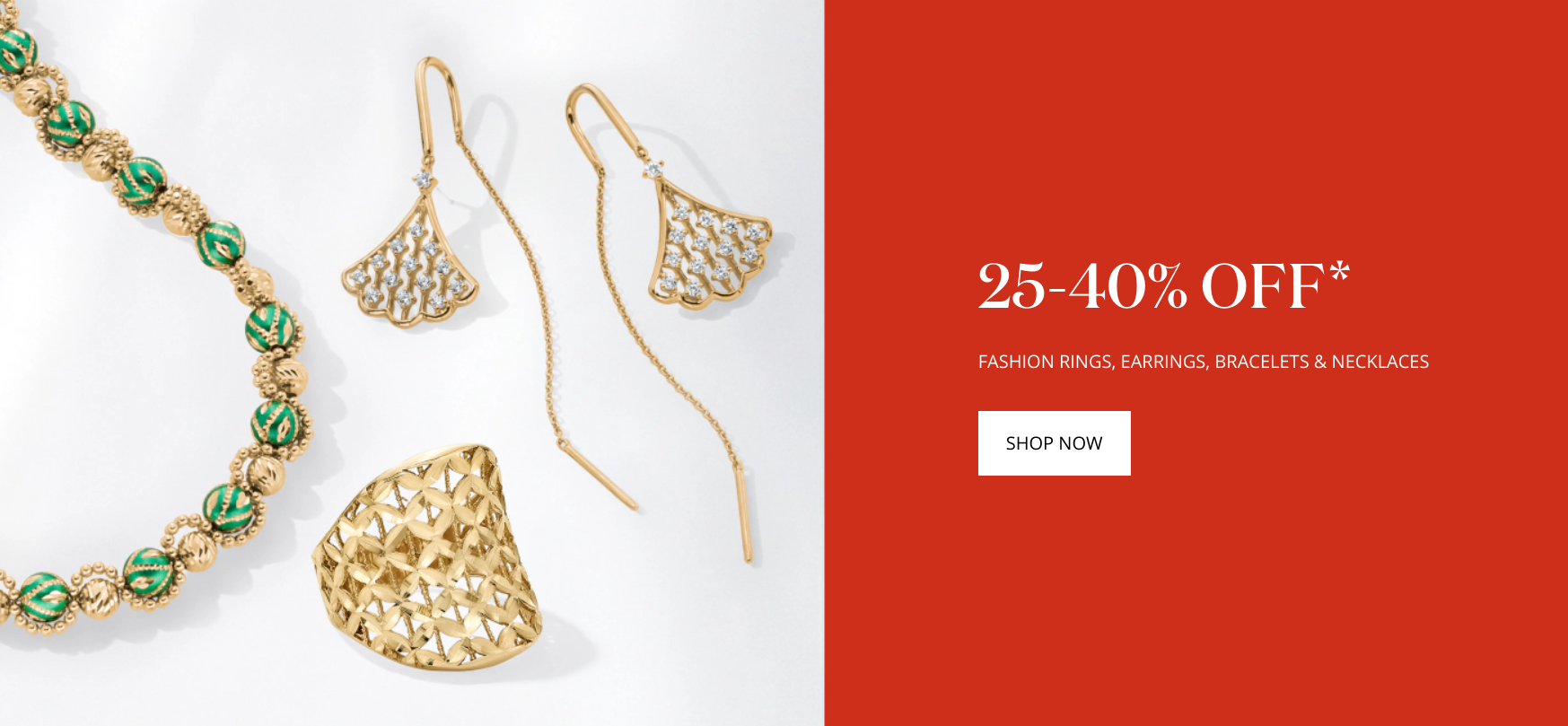Click the word BRACELETS in the subtitle

coord(1262,362)
